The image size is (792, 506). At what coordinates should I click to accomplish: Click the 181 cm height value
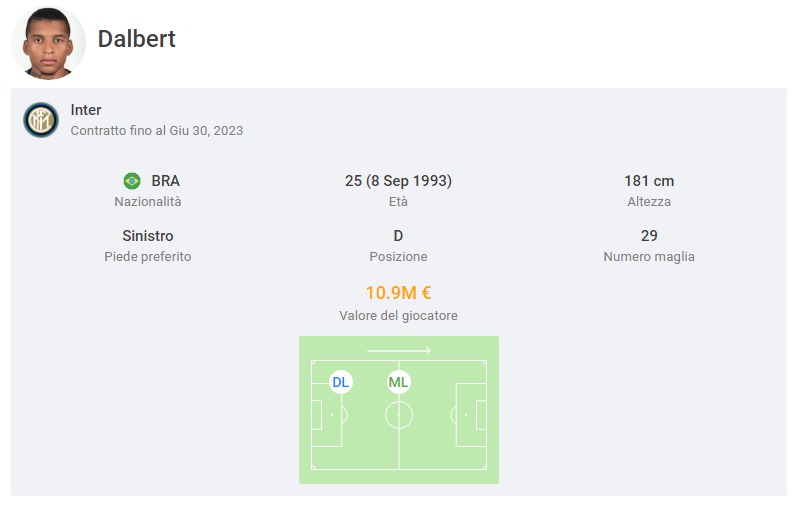(x=649, y=181)
